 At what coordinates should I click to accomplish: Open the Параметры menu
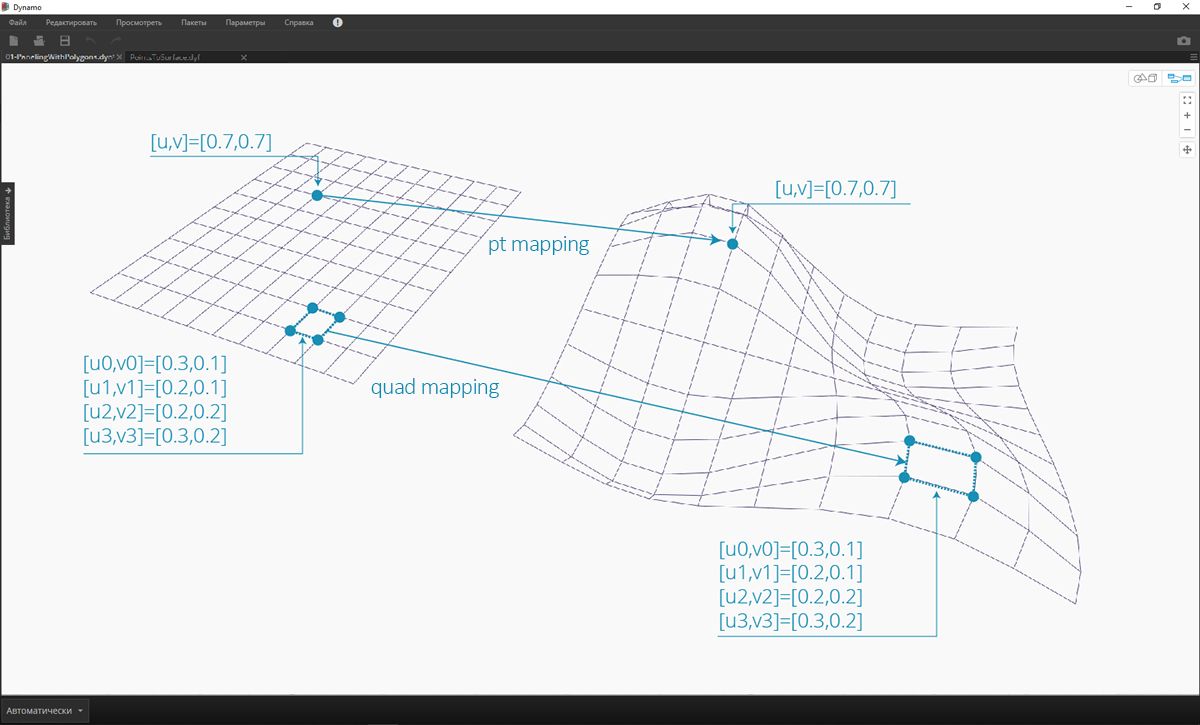click(x=246, y=22)
